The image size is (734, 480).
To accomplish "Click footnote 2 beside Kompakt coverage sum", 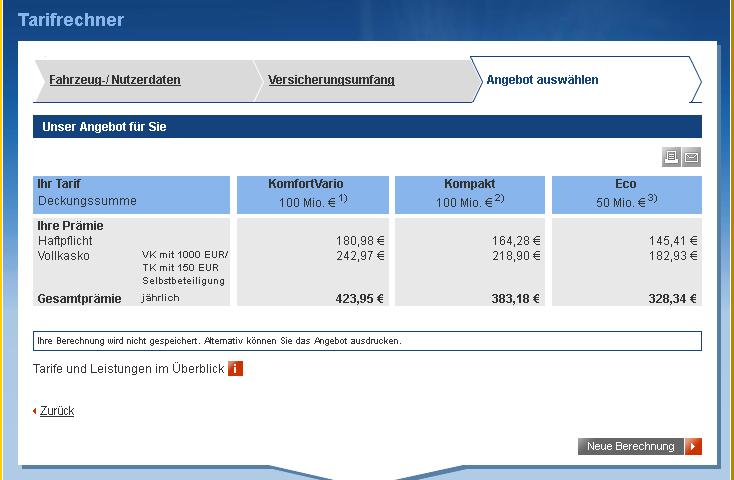I will 499,198.
